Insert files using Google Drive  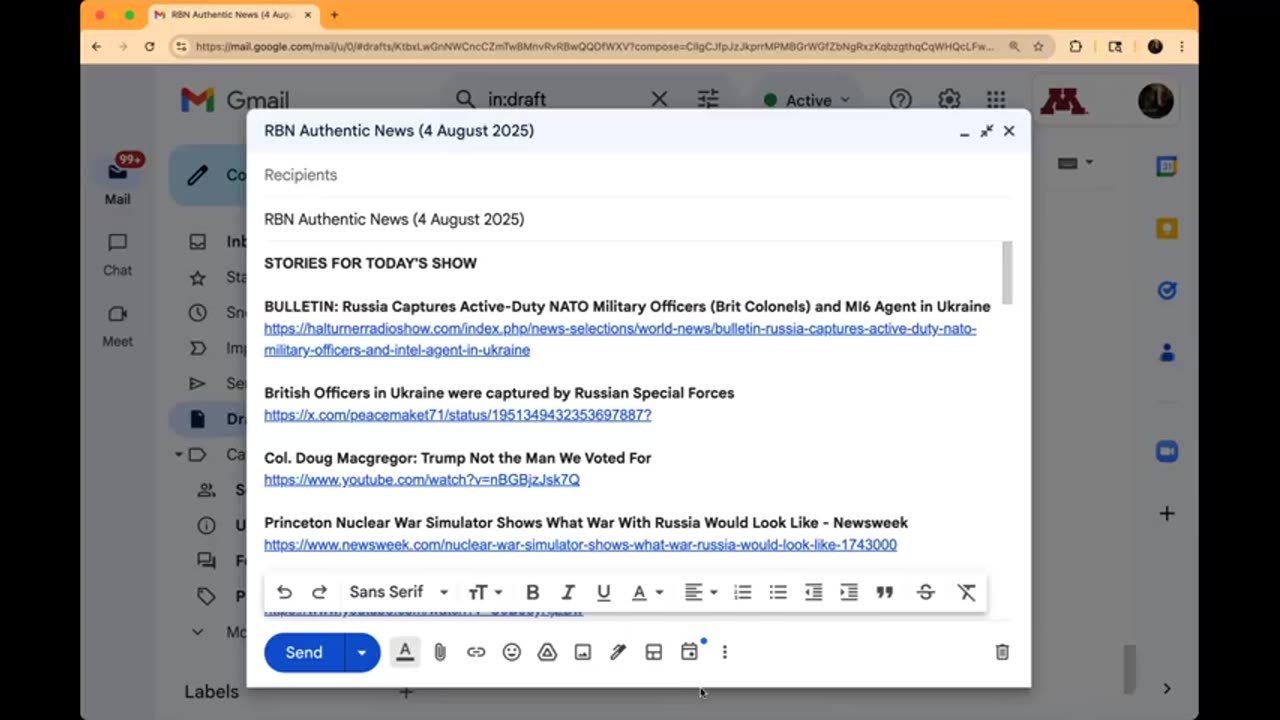pyautogui.click(x=547, y=652)
